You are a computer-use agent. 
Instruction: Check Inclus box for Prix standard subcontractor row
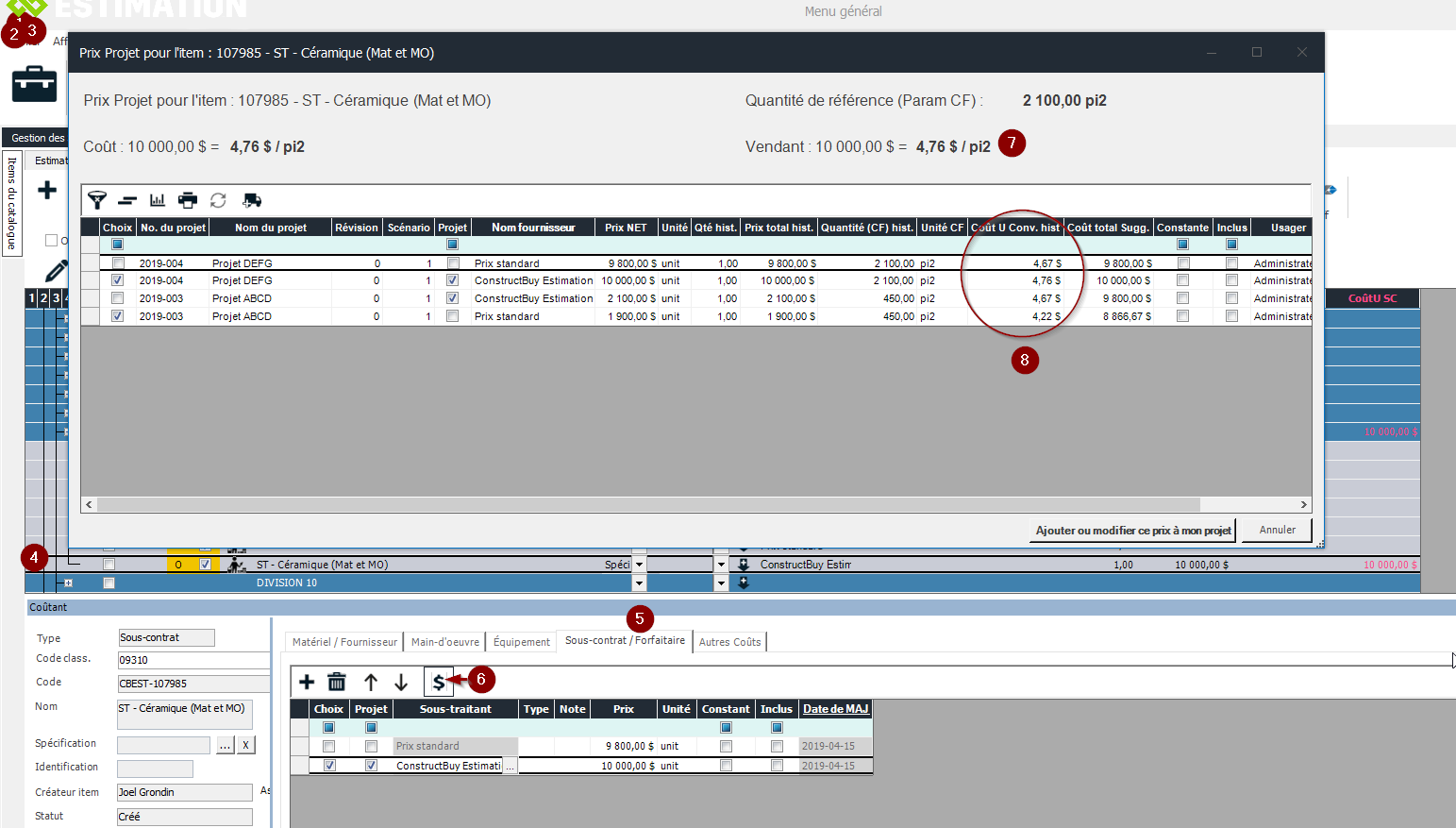777,746
